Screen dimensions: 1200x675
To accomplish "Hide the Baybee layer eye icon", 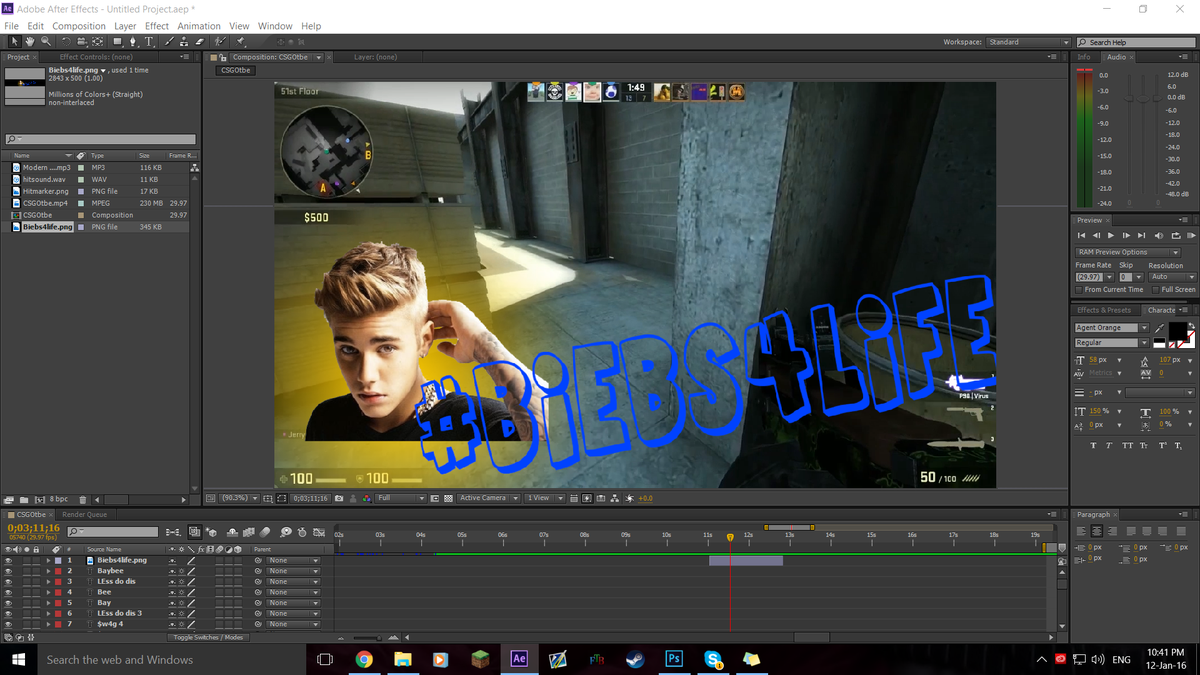I will click(8, 571).
